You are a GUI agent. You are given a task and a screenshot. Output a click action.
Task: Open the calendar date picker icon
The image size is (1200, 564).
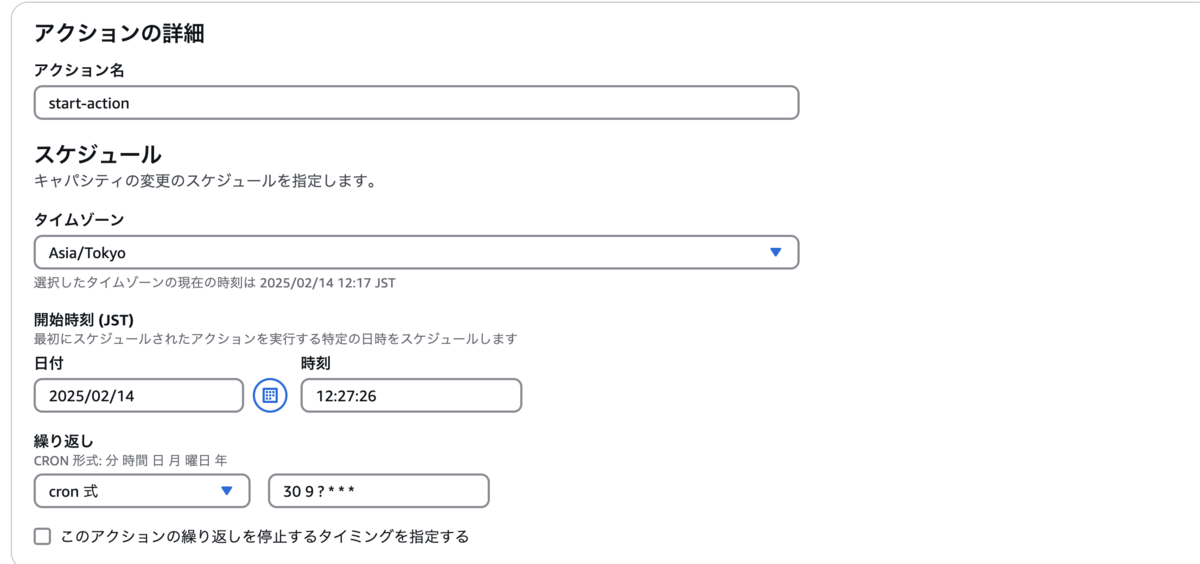(x=269, y=395)
